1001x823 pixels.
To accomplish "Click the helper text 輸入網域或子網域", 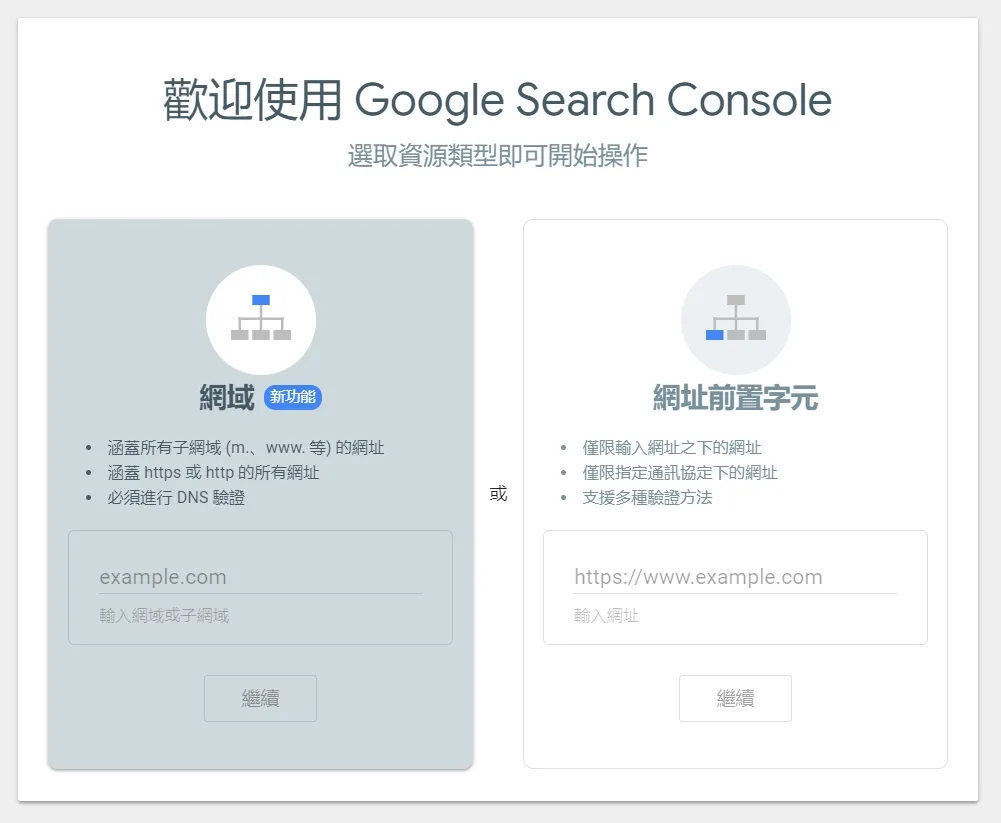I will tap(164, 615).
